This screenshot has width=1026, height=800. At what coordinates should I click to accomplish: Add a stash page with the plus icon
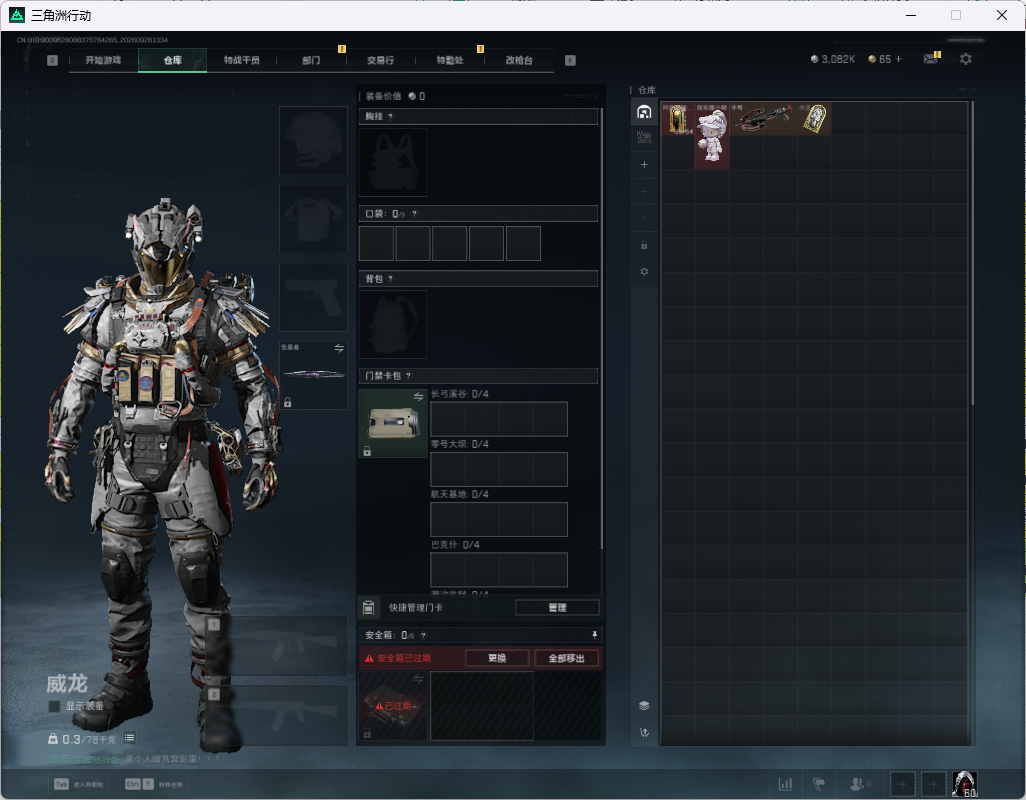pos(644,164)
